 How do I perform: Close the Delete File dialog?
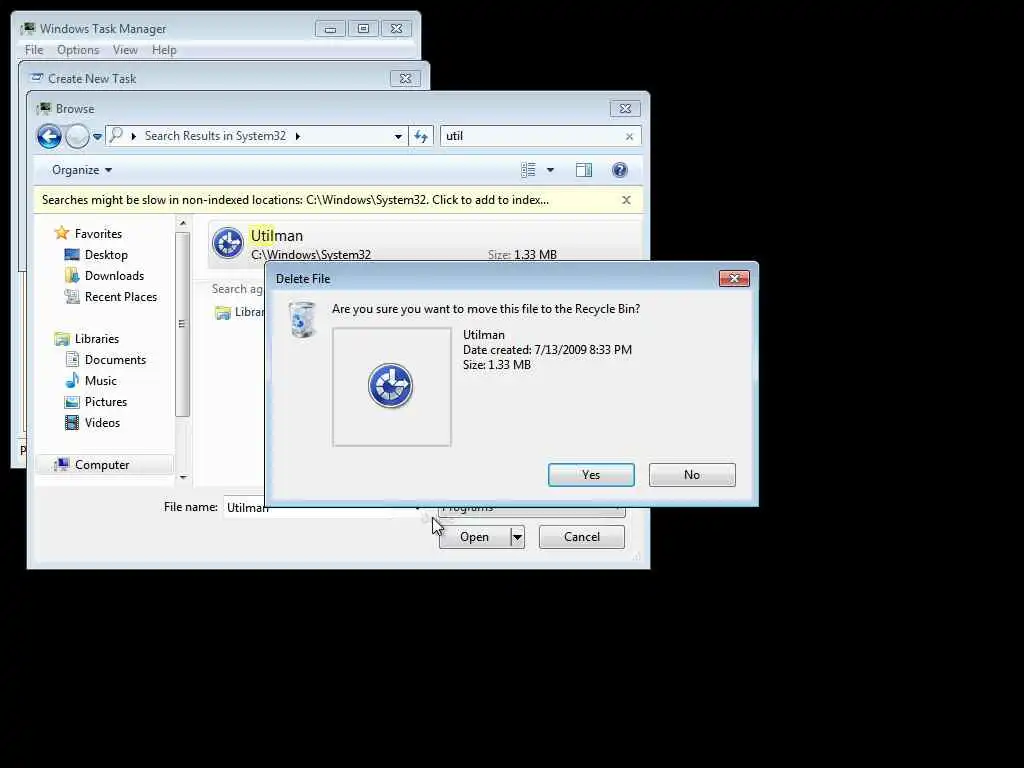pos(734,279)
